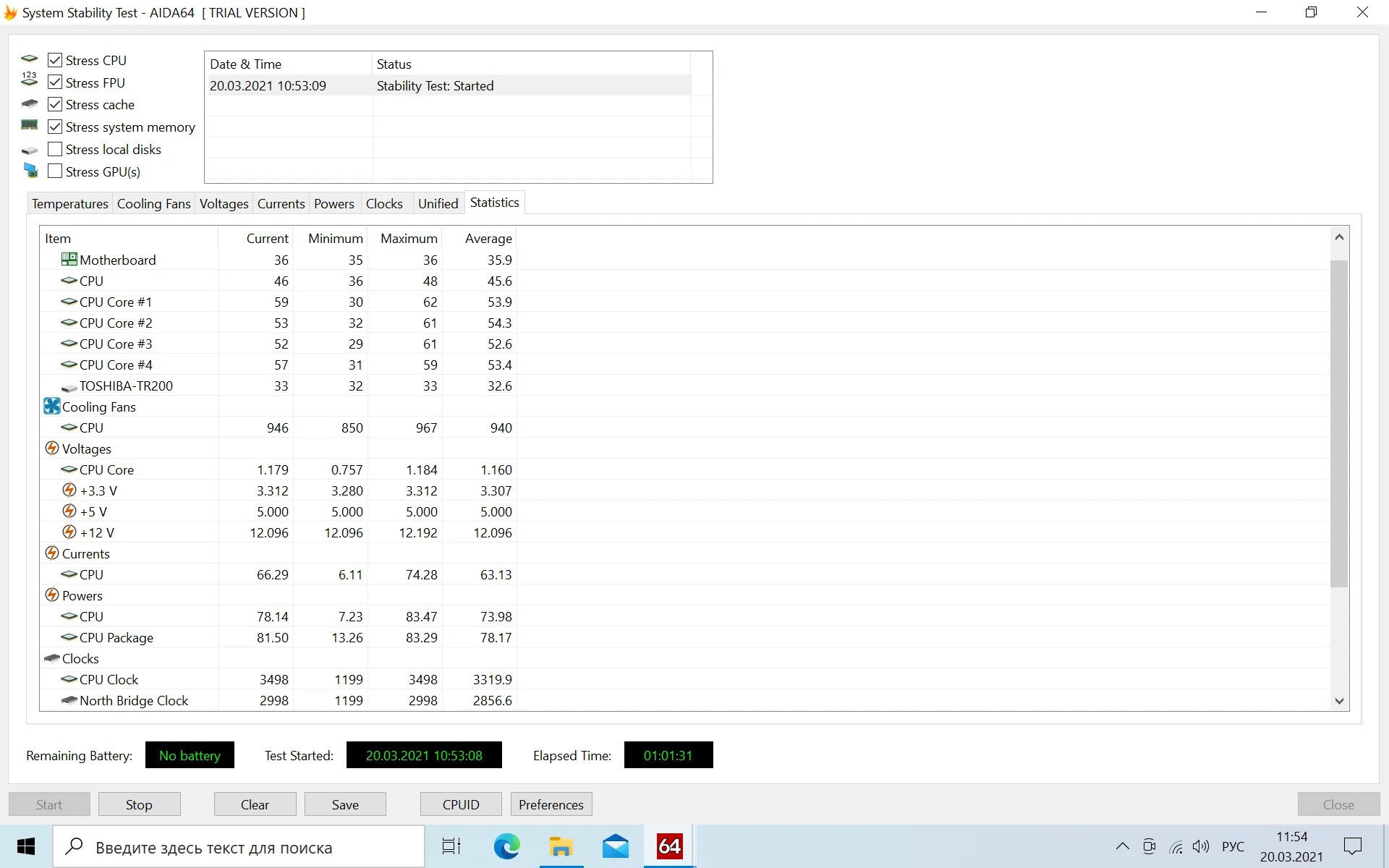Click the Motherboard icon in the statistics list
1389x868 pixels.
[x=69, y=260]
